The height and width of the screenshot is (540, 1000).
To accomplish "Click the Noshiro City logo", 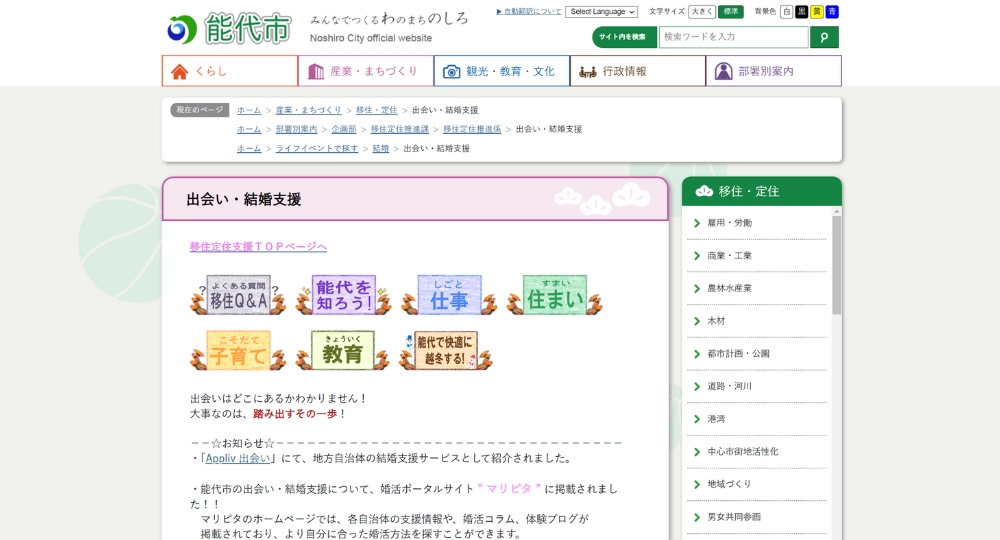I will tap(229, 29).
